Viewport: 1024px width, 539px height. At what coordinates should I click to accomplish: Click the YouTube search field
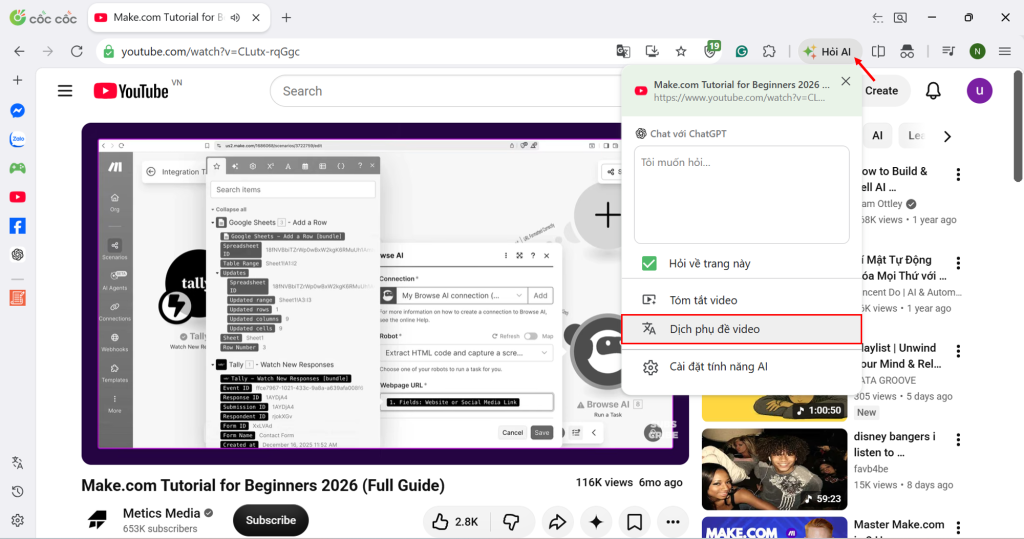[446, 91]
